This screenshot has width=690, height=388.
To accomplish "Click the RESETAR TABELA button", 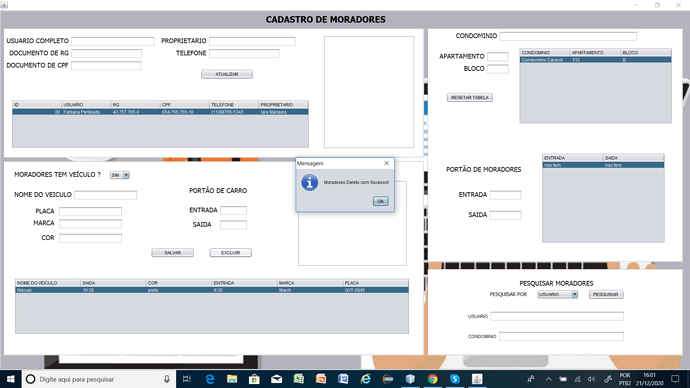I will [x=470, y=97].
